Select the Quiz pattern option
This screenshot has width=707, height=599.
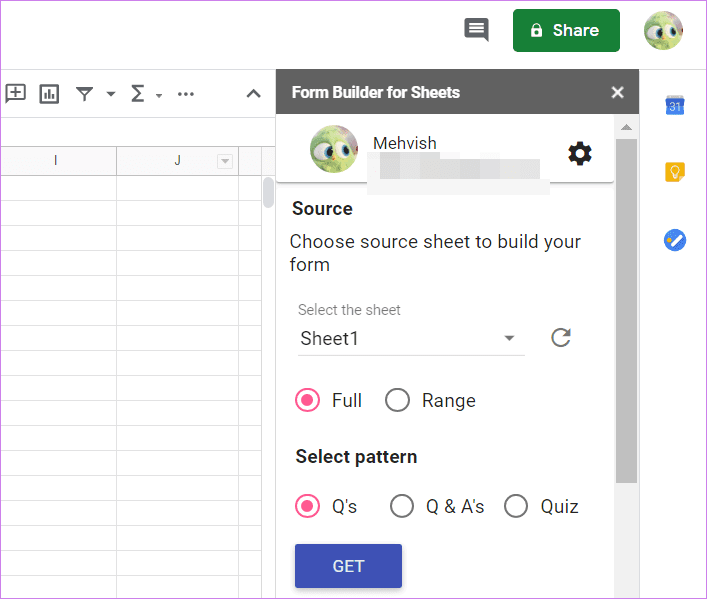click(516, 506)
